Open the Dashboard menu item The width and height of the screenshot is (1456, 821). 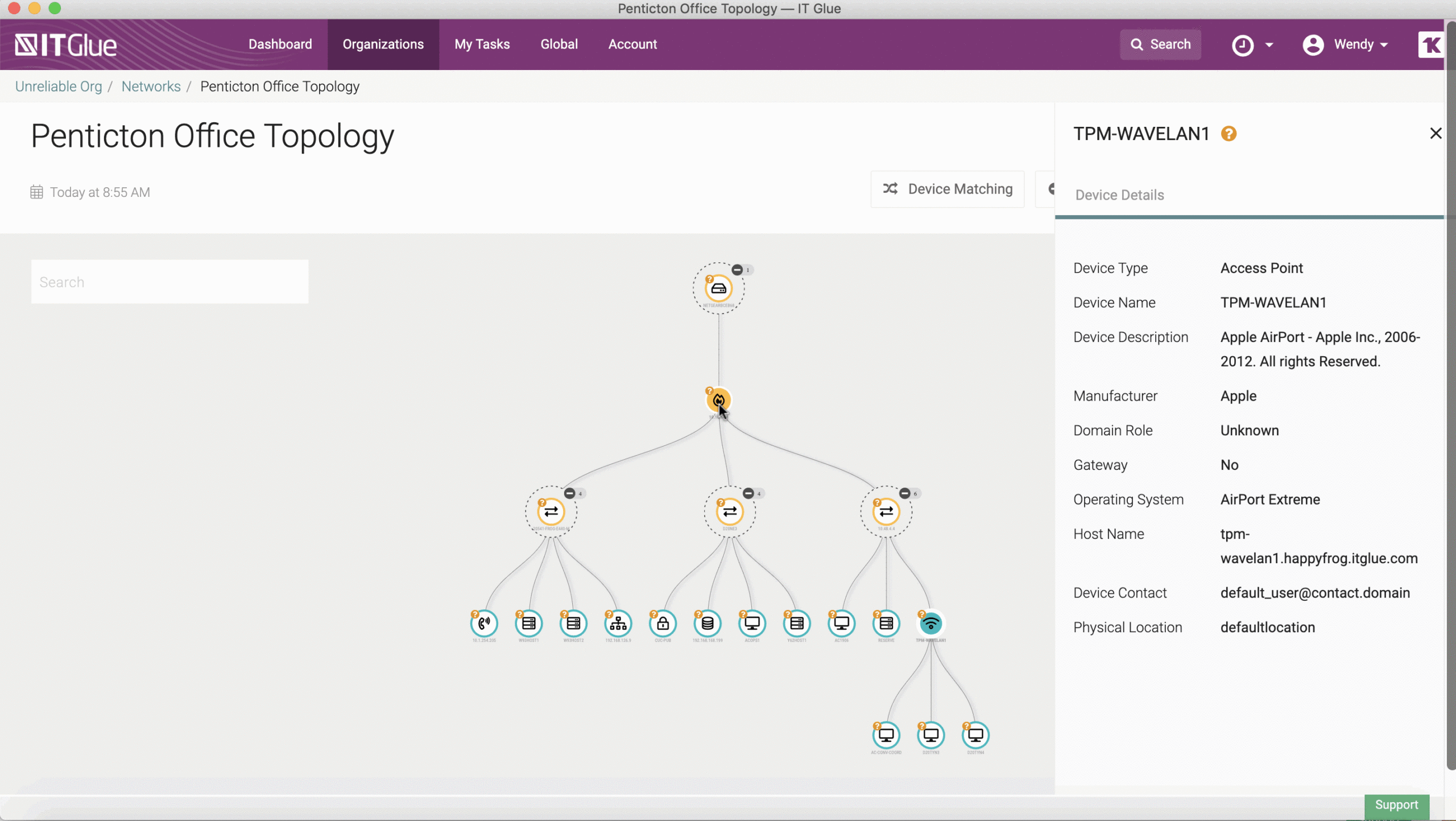pyautogui.click(x=280, y=44)
